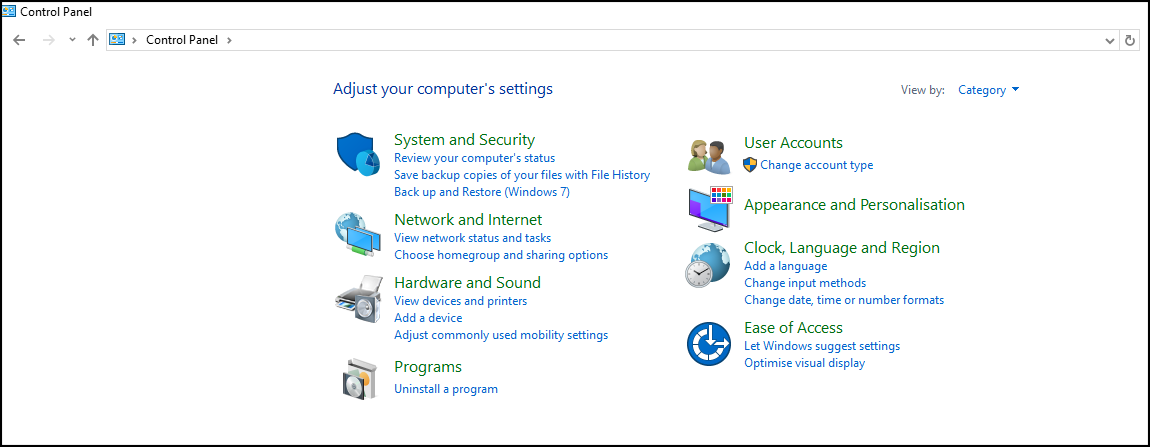Open the Recent locations dropdown arrow
1150x447 pixels.
[x=72, y=40]
